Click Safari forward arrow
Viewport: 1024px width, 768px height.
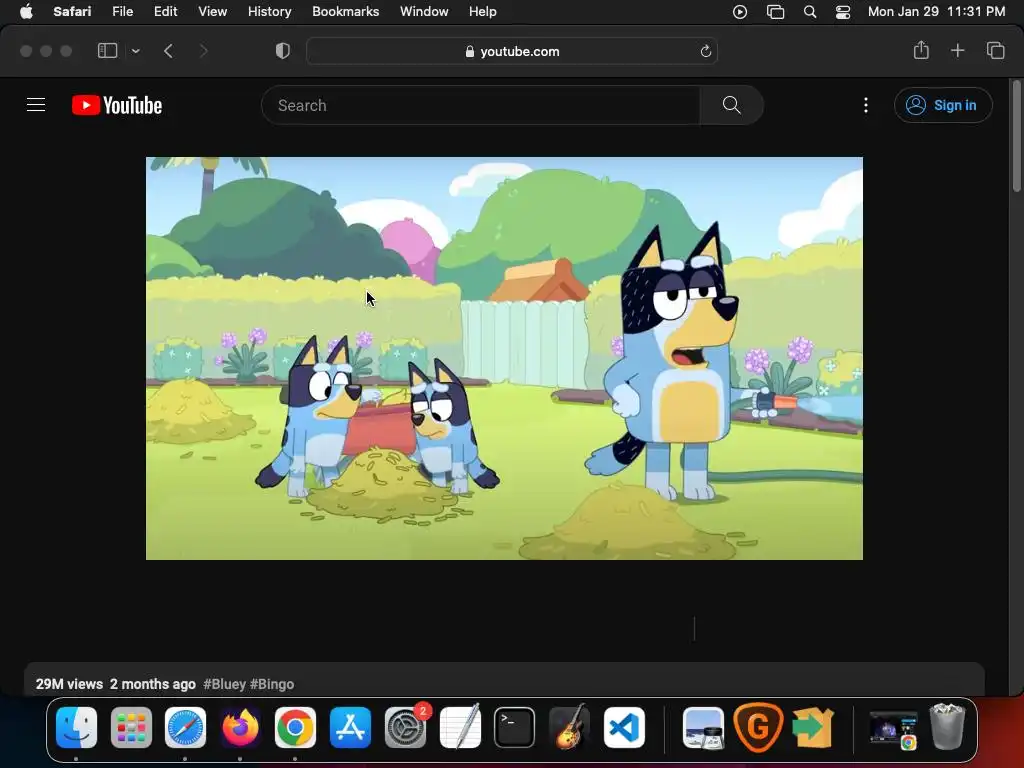[203, 51]
